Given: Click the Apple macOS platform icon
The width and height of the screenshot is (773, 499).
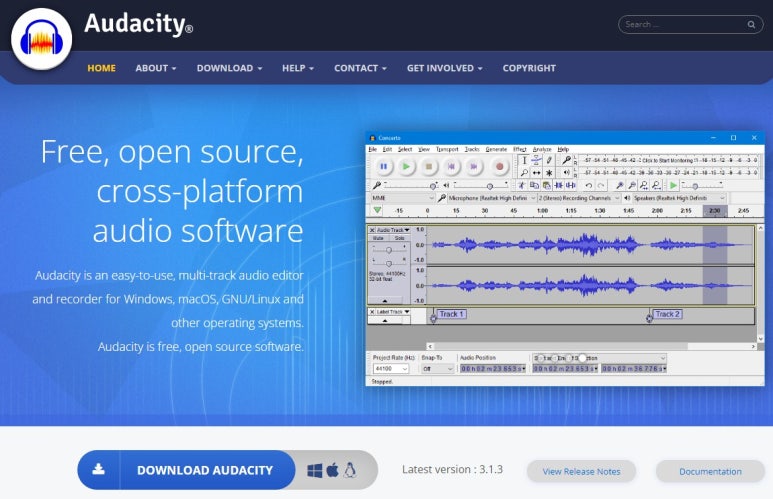Looking at the screenshot, I should coord(333,470).
